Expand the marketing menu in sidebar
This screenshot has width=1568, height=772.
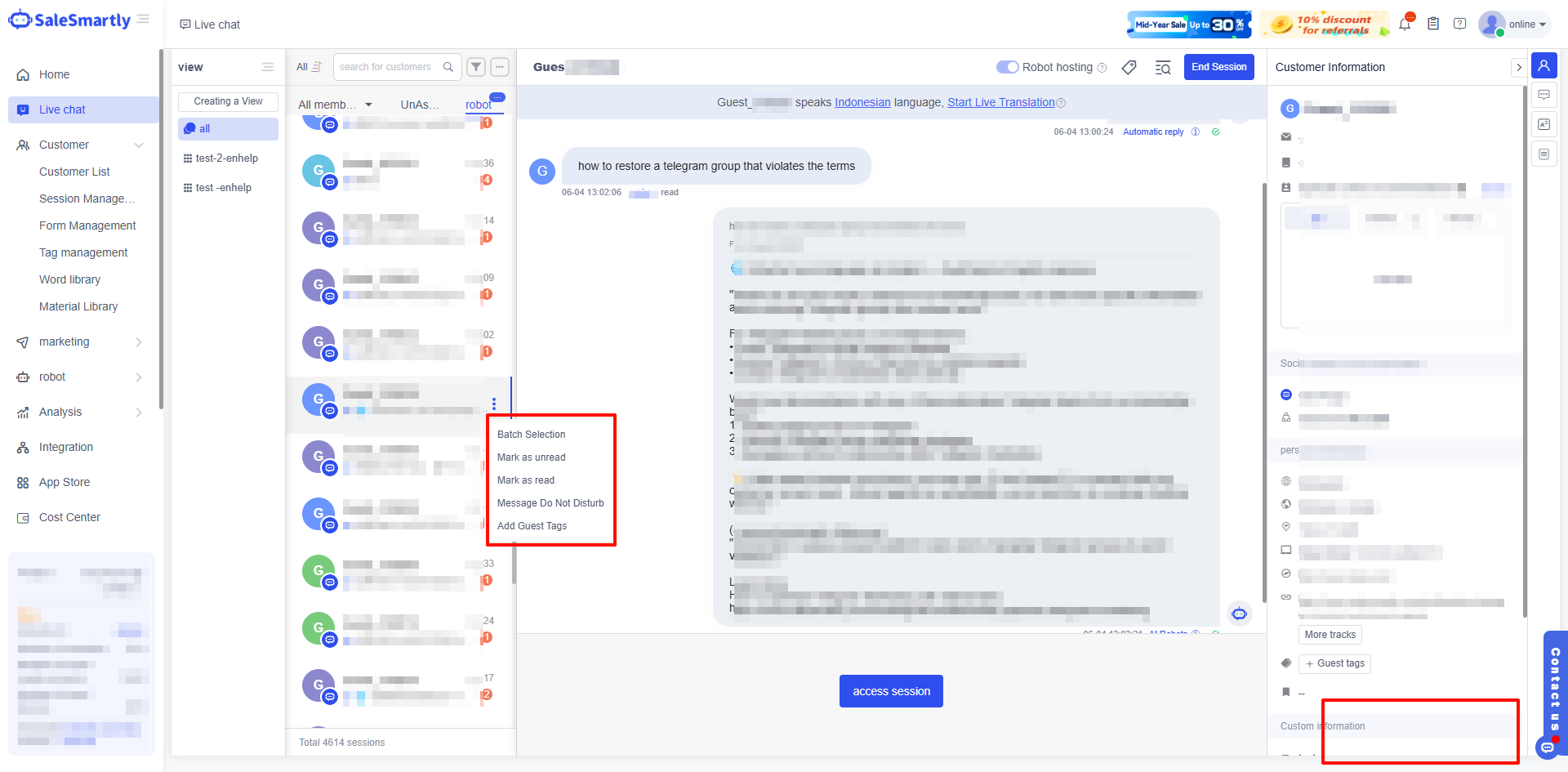78,341
